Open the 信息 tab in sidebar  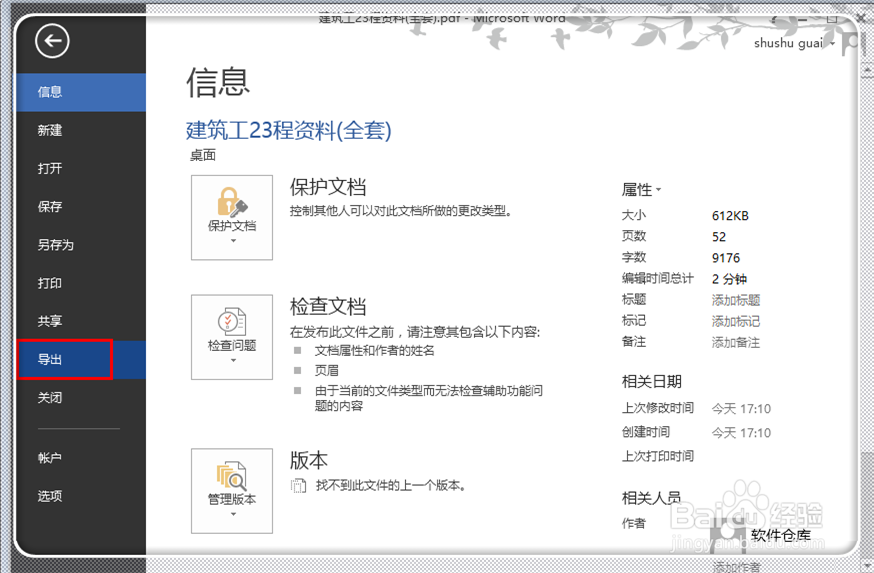coord(81,92)
